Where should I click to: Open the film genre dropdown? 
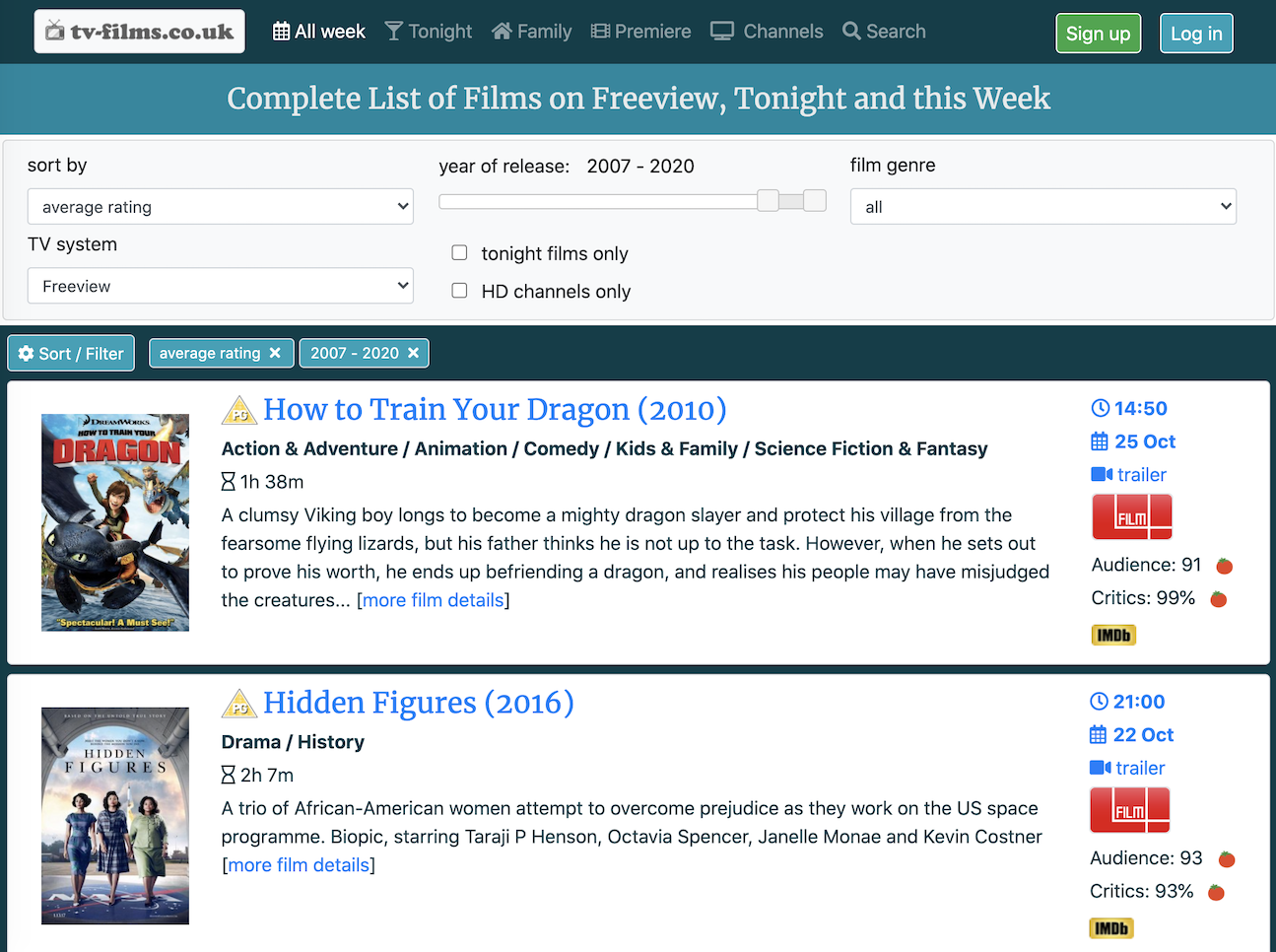[x=1042, y=206]
